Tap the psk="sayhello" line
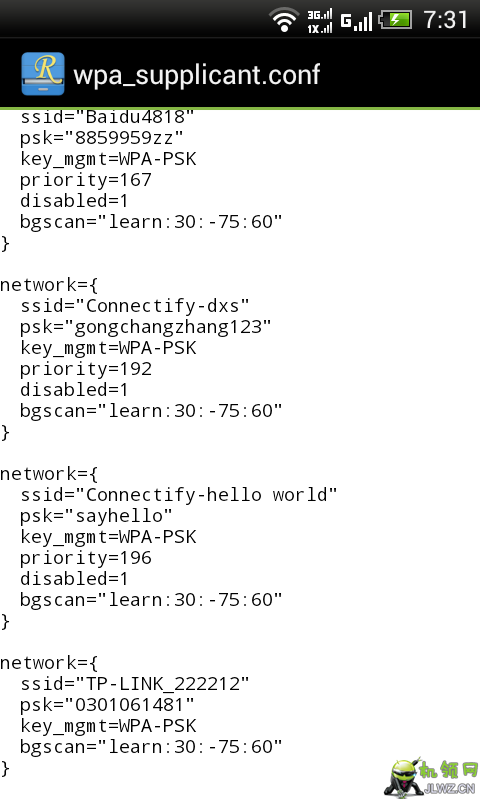 96,516
